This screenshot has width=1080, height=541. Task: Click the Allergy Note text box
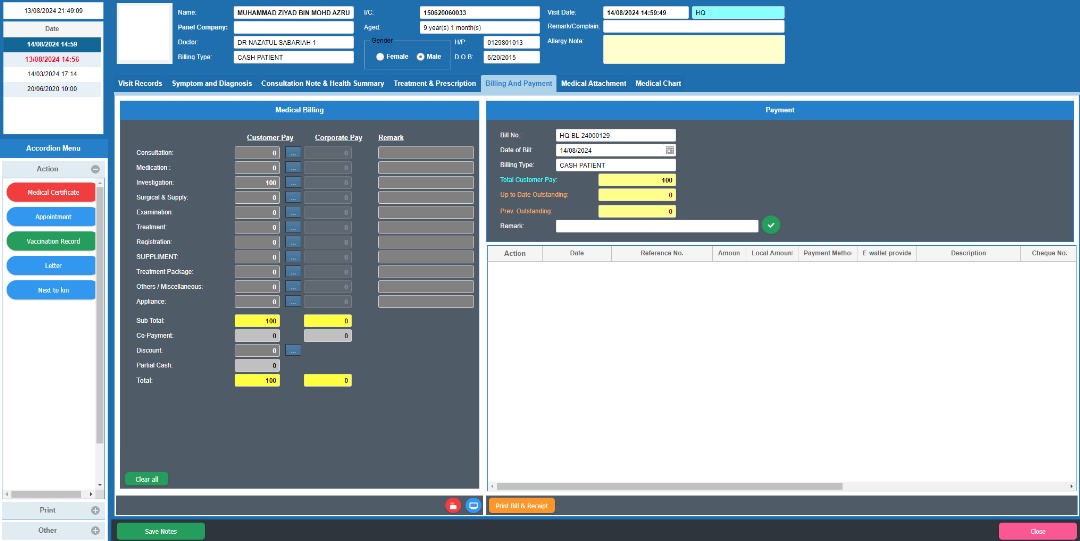[x=693, y=49]
